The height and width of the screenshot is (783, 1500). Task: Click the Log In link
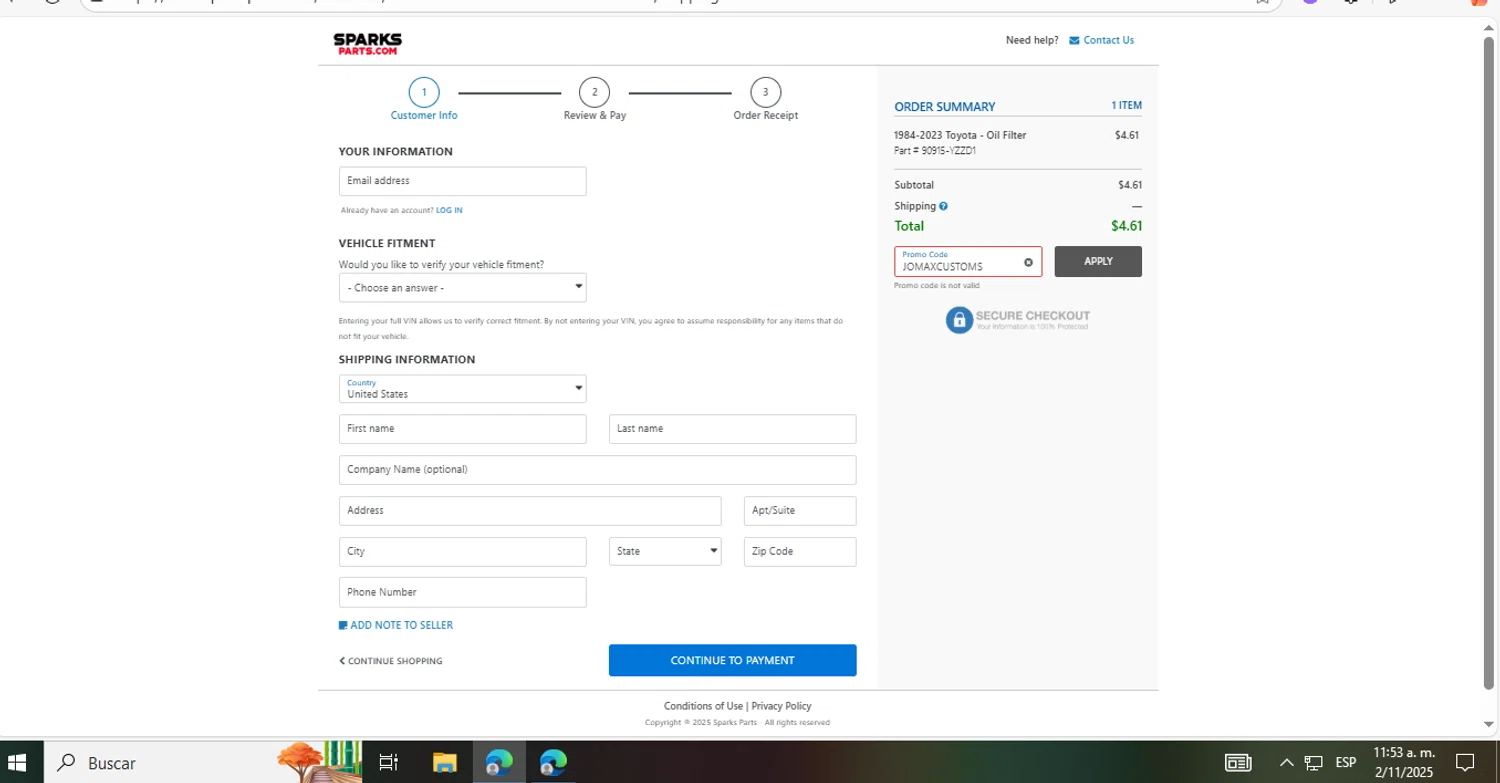point(449,211)
